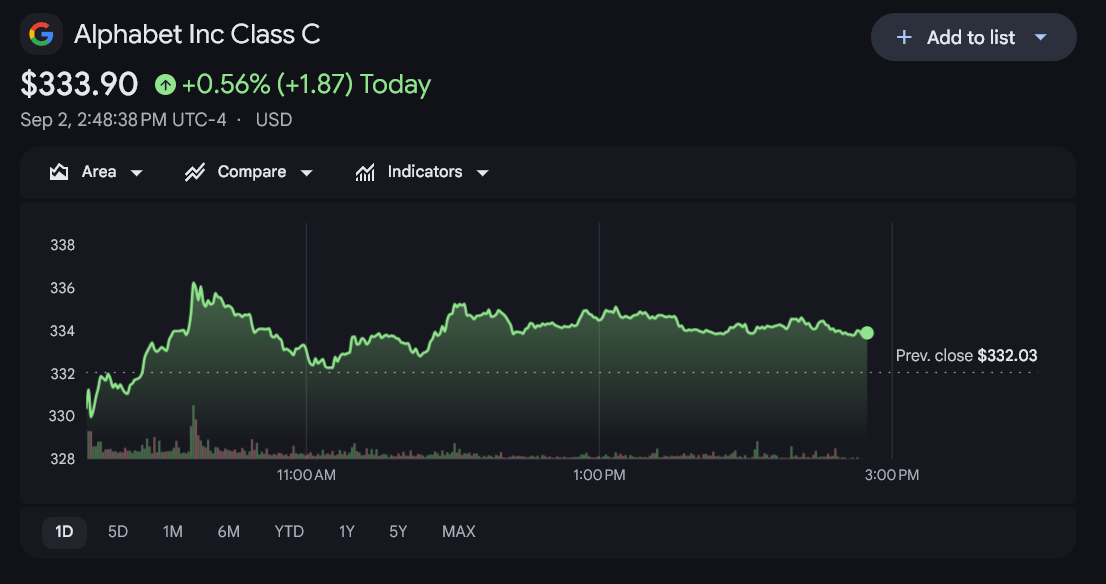
Task: Click the 328 y-axis label
Action: click(62, 459)
